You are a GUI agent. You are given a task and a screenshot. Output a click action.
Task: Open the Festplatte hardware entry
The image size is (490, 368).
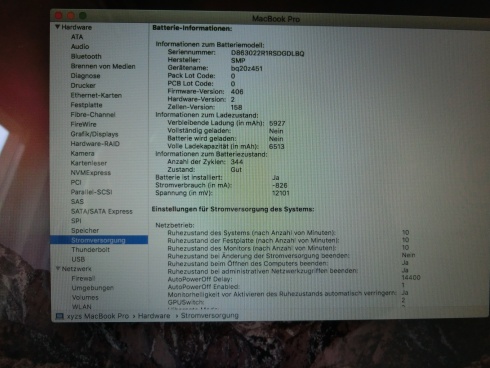[86, 105]
